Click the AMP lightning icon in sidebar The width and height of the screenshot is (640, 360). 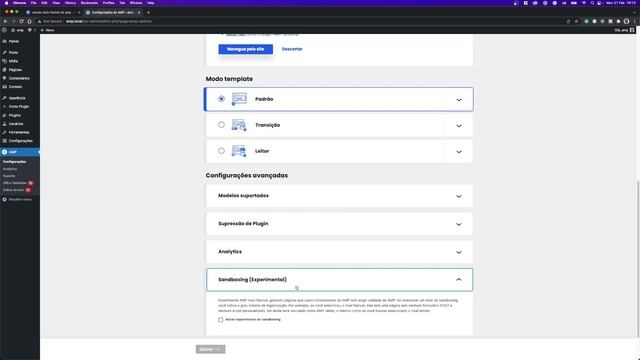click(x=4, y=152)
